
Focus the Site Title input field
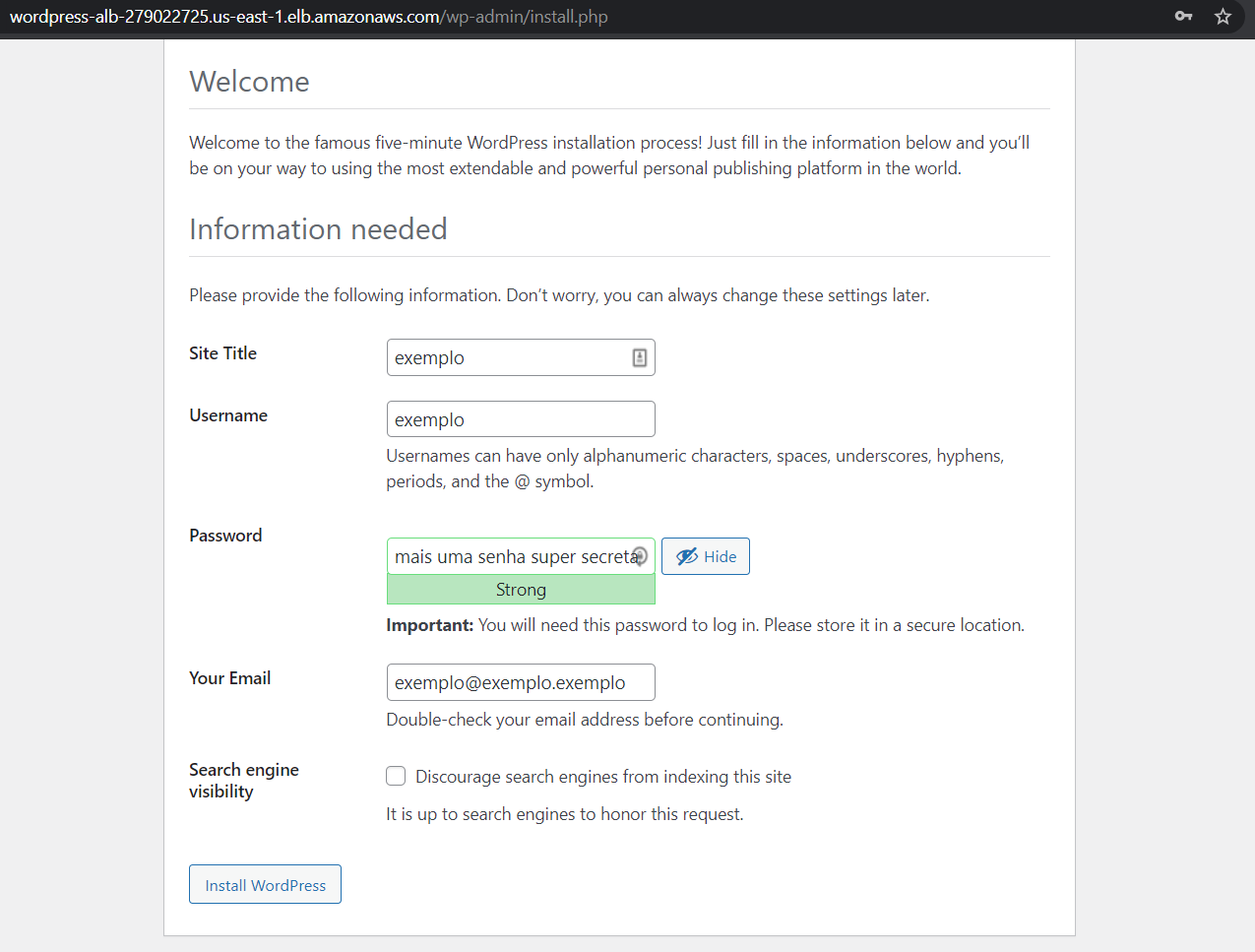pyautogui.click(x=521, y=357)
